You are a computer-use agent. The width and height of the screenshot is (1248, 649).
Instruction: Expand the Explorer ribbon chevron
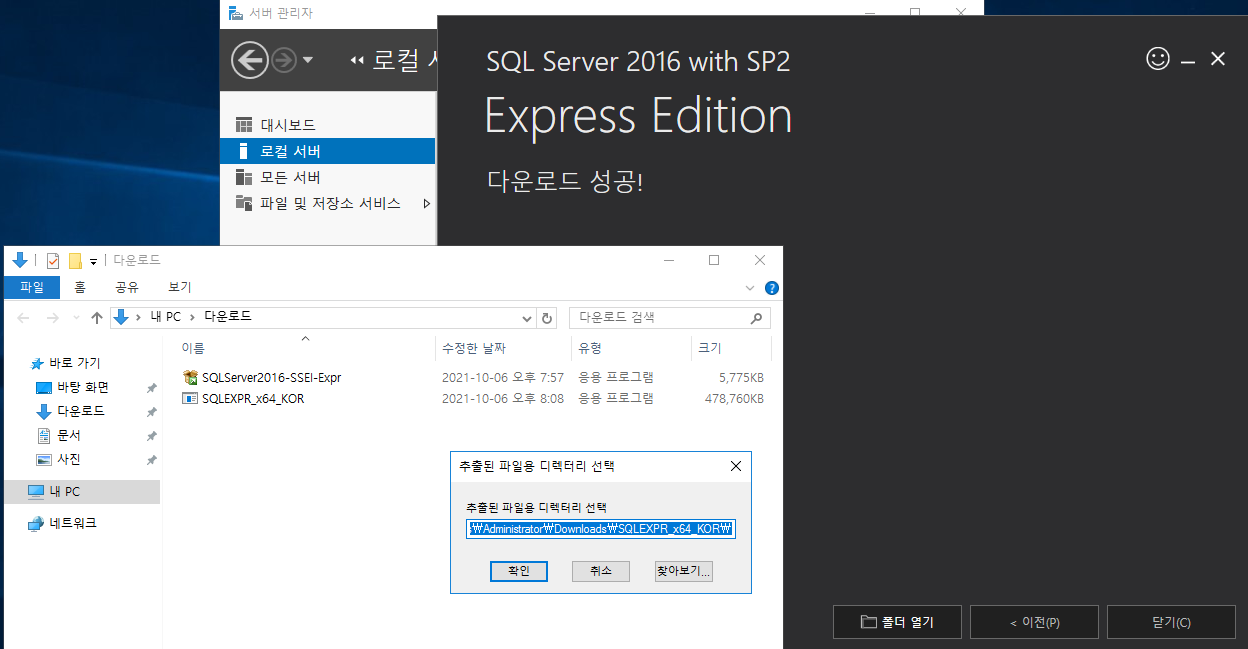(751, 288)
